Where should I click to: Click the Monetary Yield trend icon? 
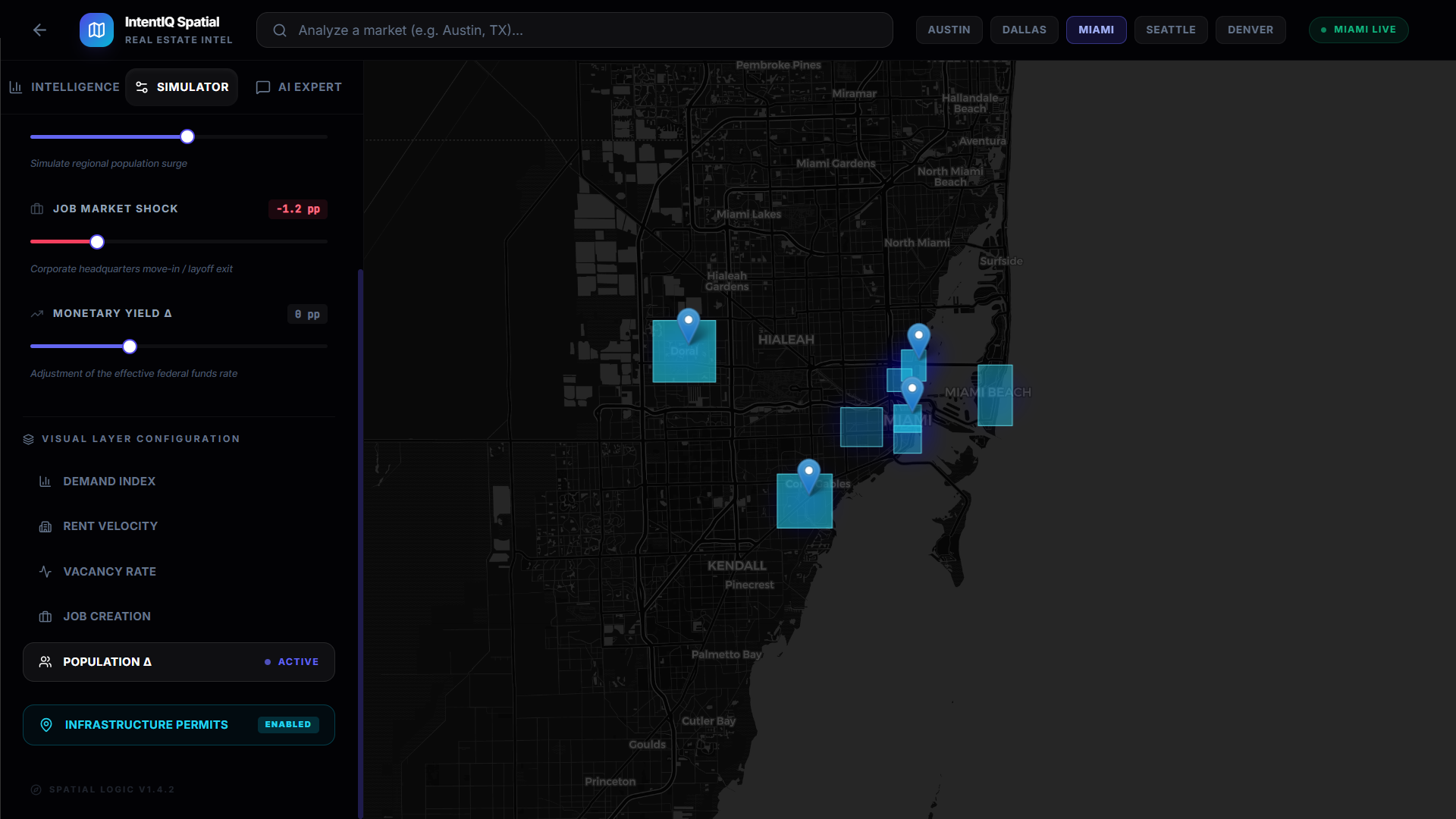click(x=37, y=313)
